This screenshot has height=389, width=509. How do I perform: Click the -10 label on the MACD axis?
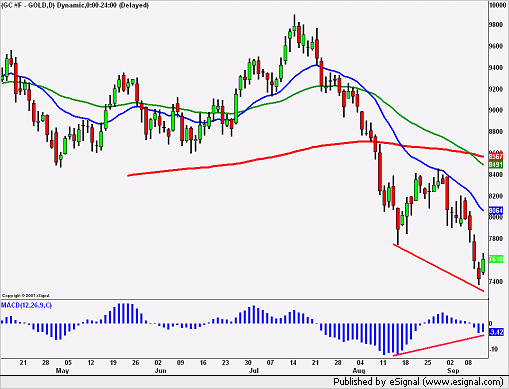(x=493, y=349)
